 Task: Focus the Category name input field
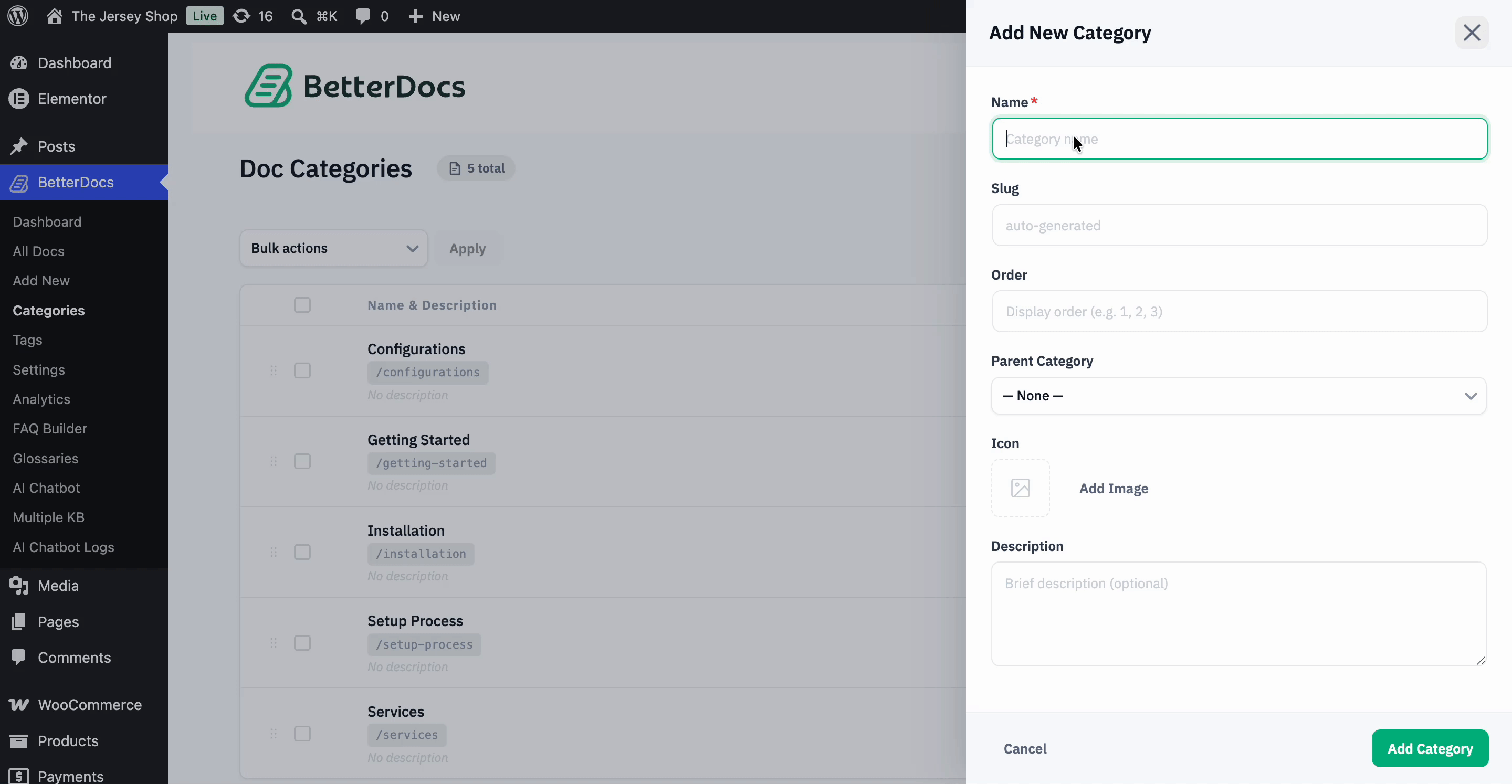click(x=1239, y=139)
